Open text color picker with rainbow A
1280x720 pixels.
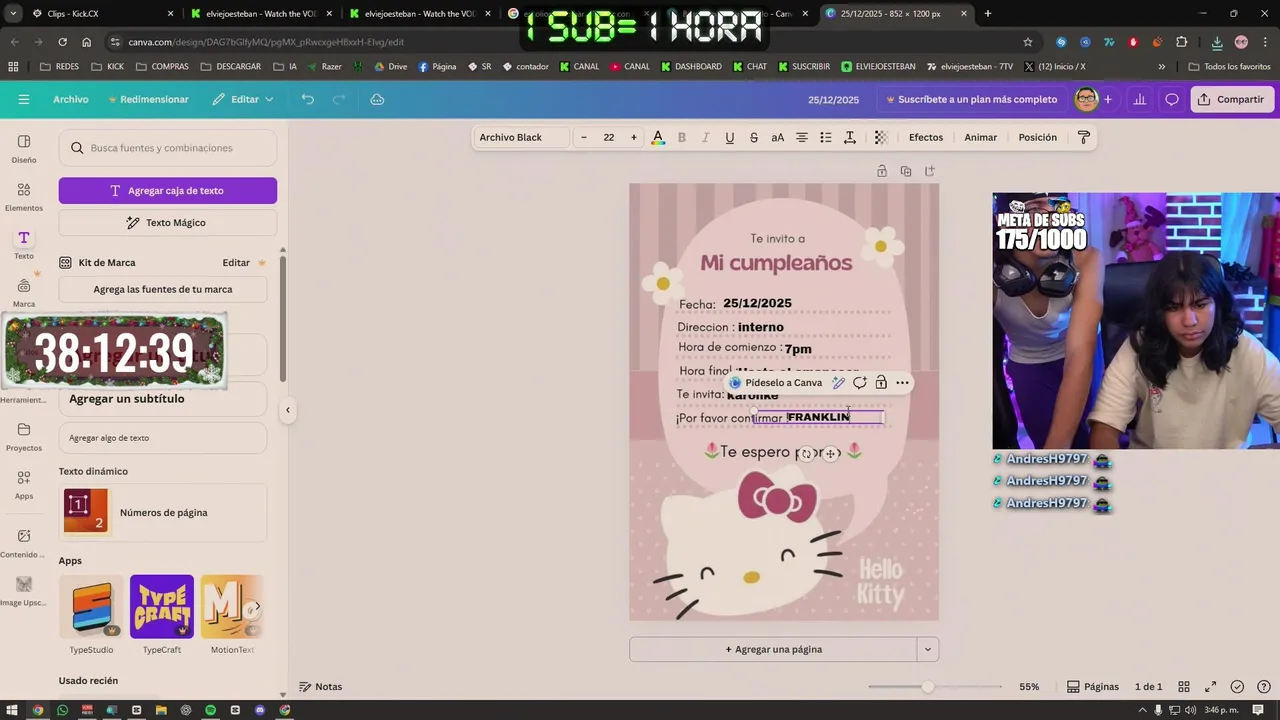(x=657, y=137)
